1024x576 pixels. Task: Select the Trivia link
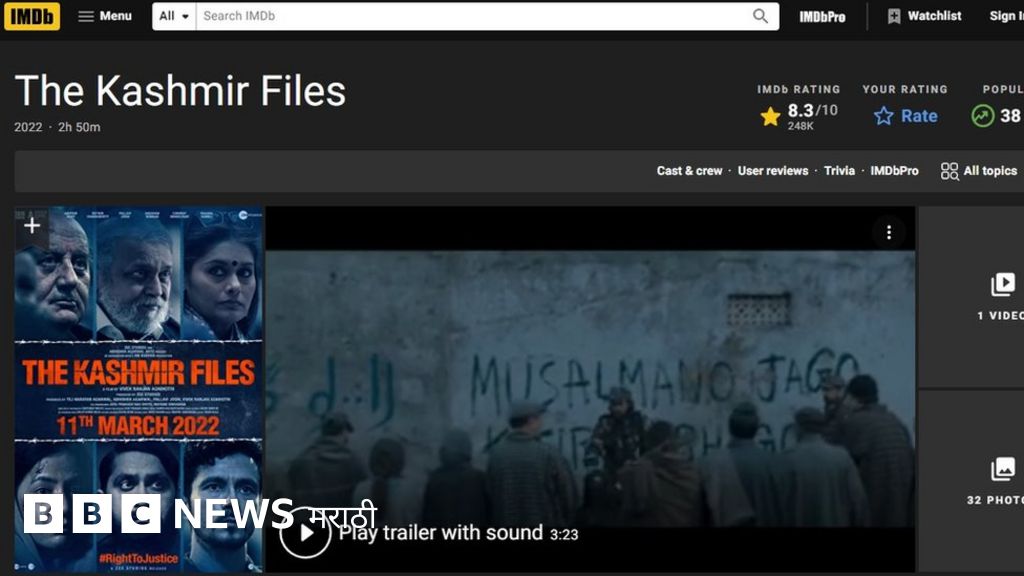click(x=839, y=171)
